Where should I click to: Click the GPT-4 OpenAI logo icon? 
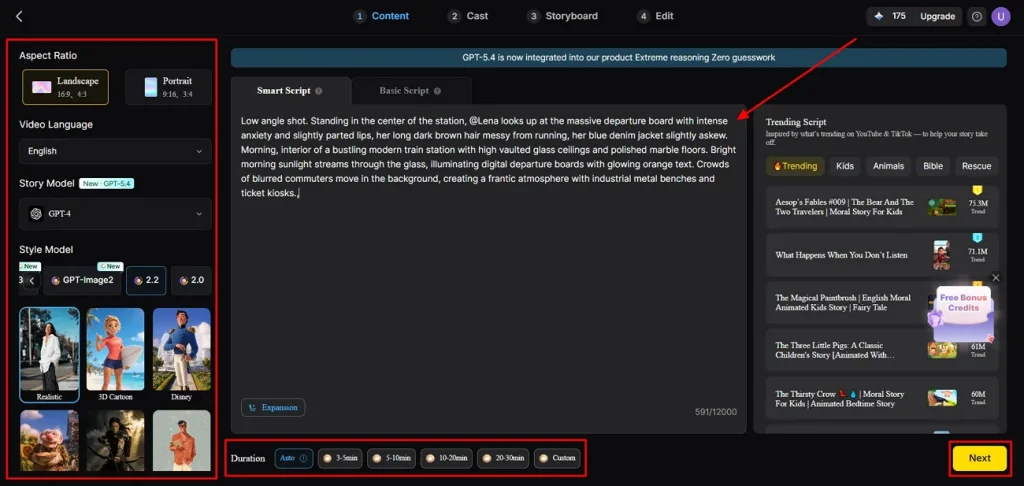[x=35, y=214]
